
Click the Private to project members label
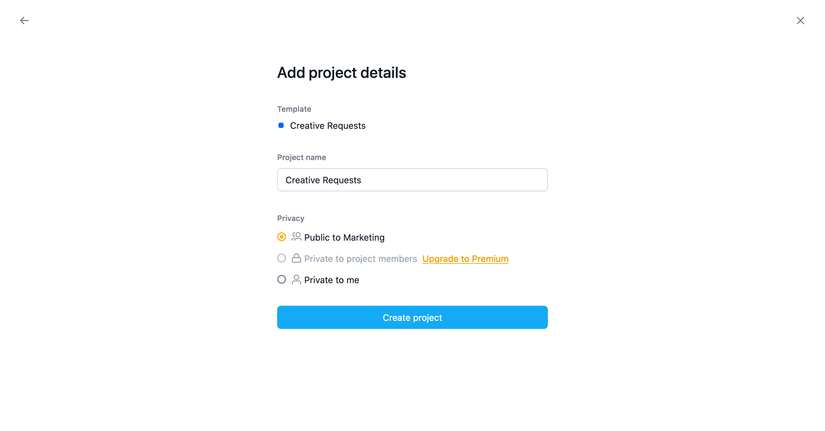point(360,259)
